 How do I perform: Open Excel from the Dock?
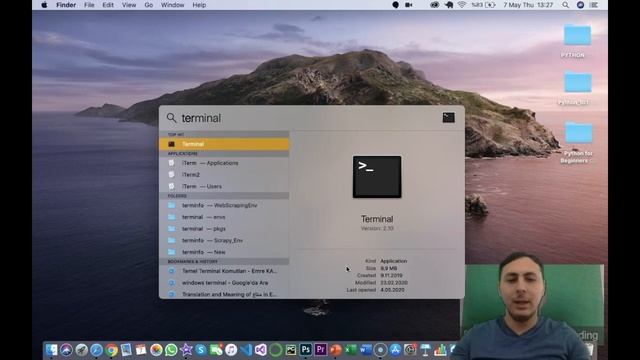click(350, 350)
